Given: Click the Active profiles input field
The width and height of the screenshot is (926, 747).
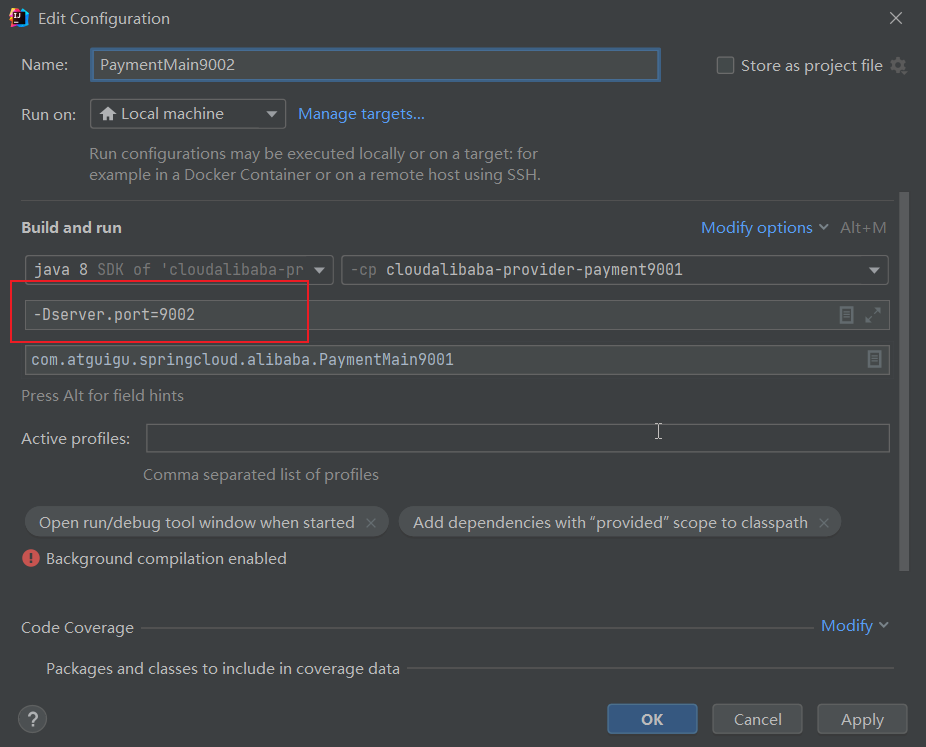Looking at the screenshot, I should click(x=517, y=438).
